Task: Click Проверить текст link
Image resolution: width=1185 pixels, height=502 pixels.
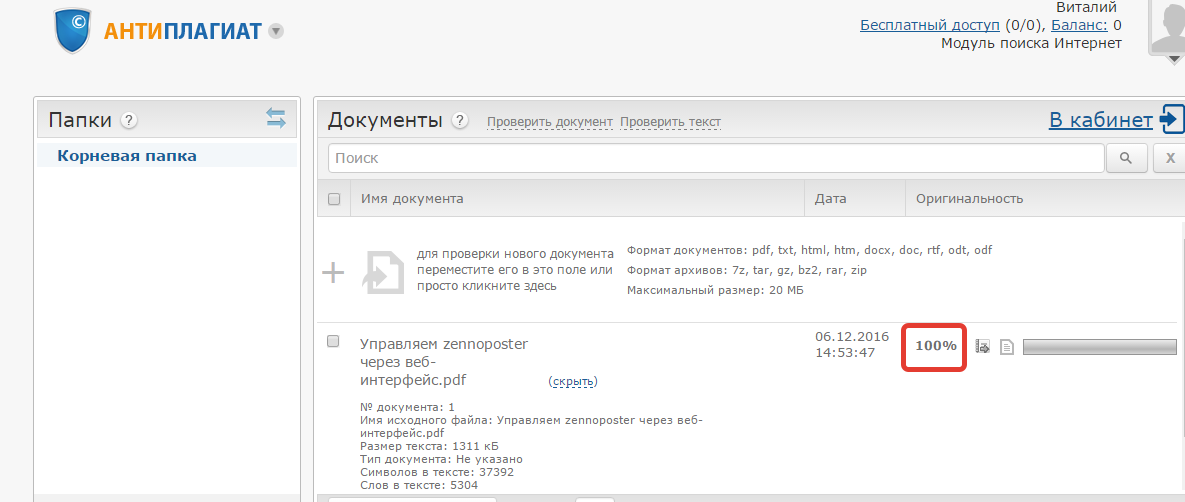Action: click(x=670, y=122)
